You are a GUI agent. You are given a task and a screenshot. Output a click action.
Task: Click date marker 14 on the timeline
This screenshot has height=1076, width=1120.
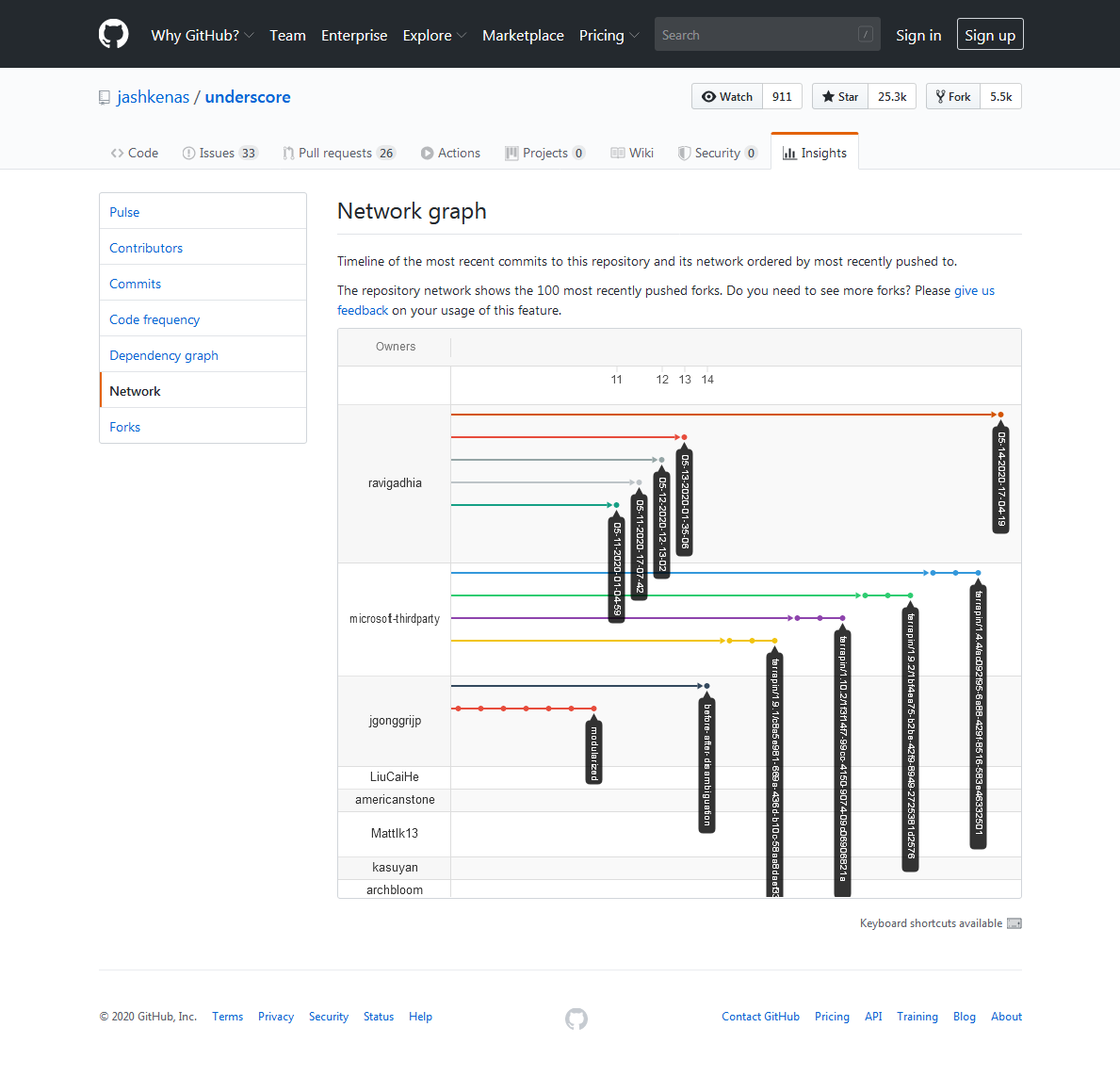[707, 380]
